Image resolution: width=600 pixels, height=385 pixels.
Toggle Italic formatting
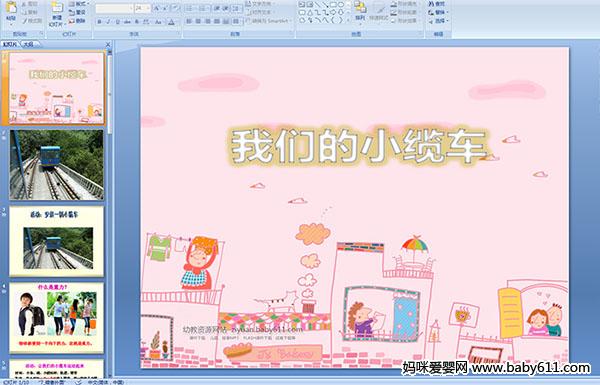tap(108, 22)
